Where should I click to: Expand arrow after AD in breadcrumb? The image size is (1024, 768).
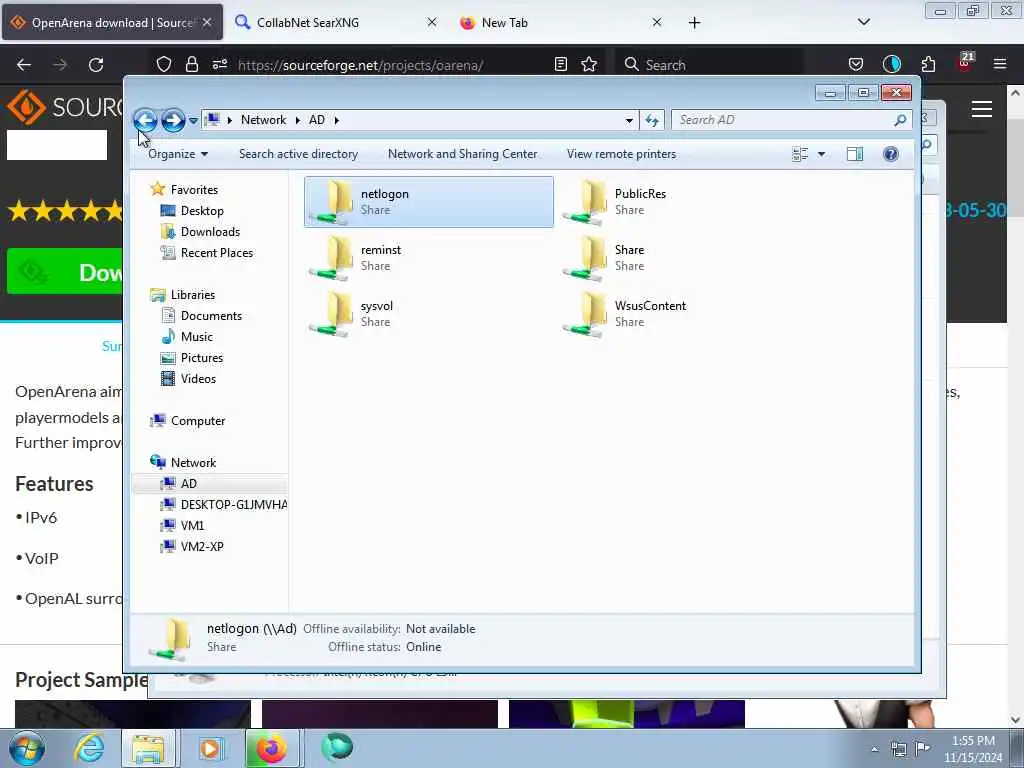click(x=337, y=120)
